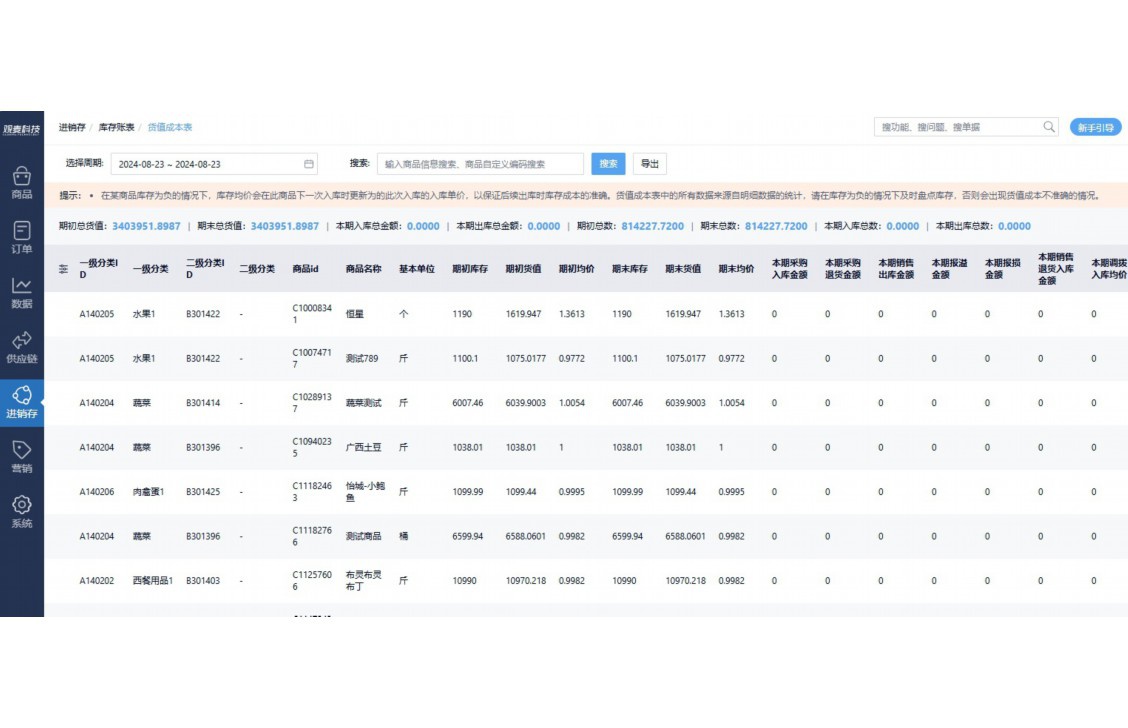Click the 观麦科技 logo
Screen dimensions: 1128x728
21,129
